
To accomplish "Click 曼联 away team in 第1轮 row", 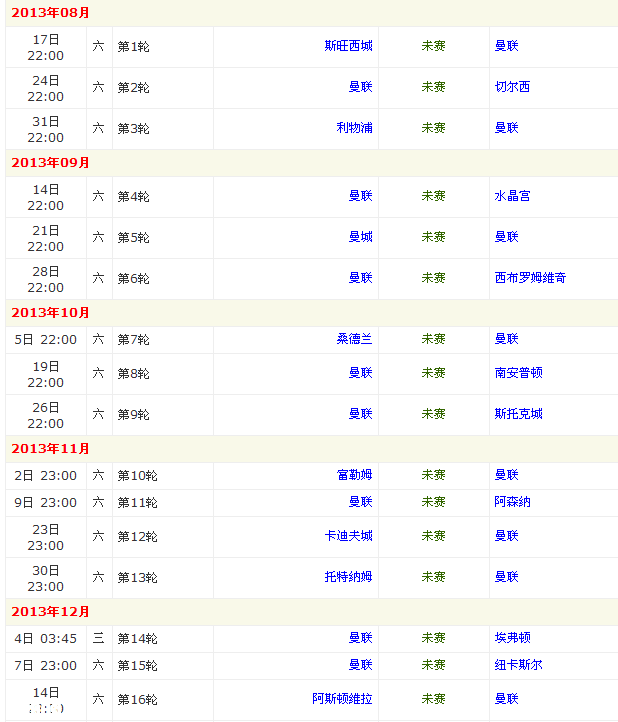I will (x=506, y=46).
